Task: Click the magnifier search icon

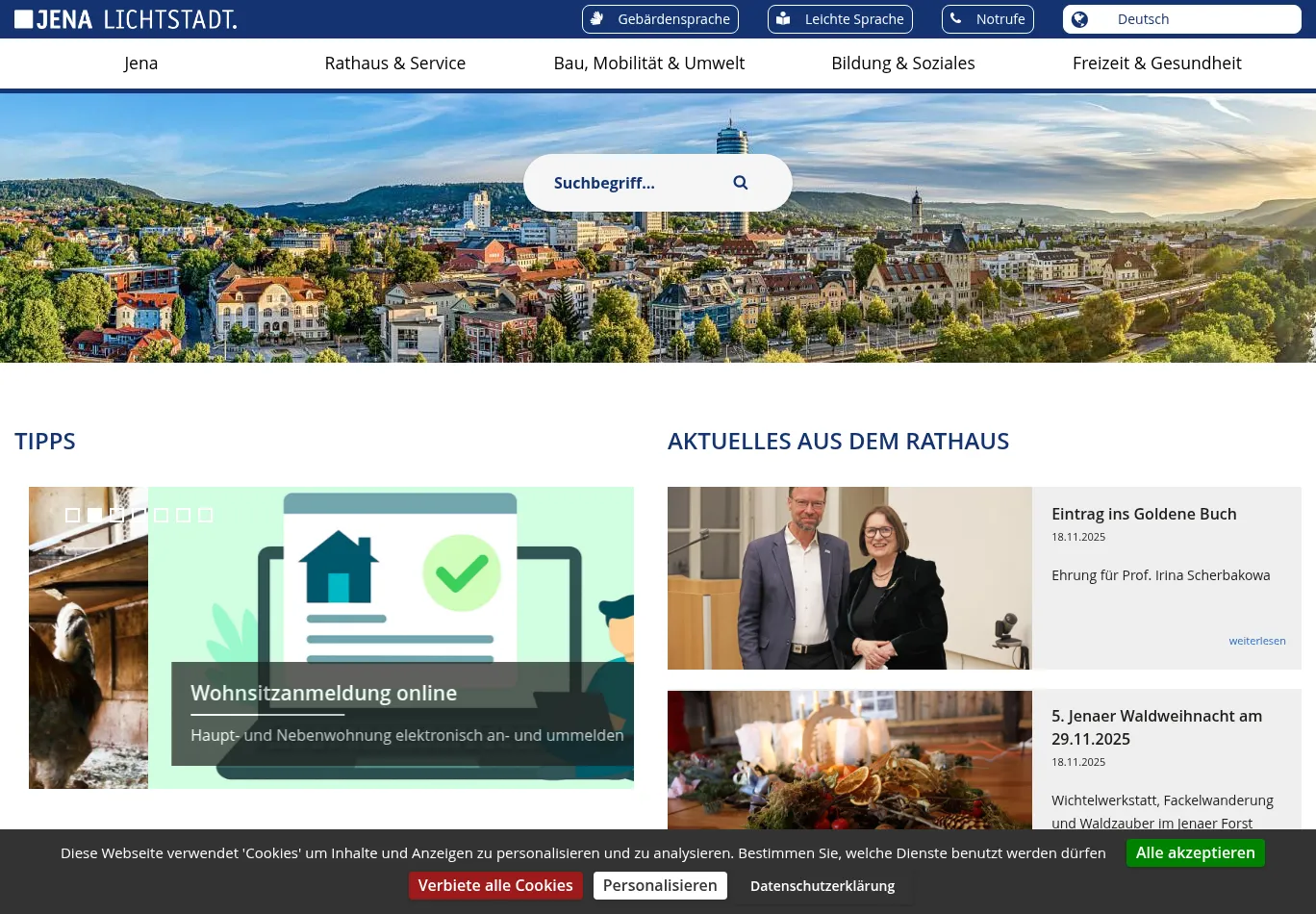Action: pos(740,183)
